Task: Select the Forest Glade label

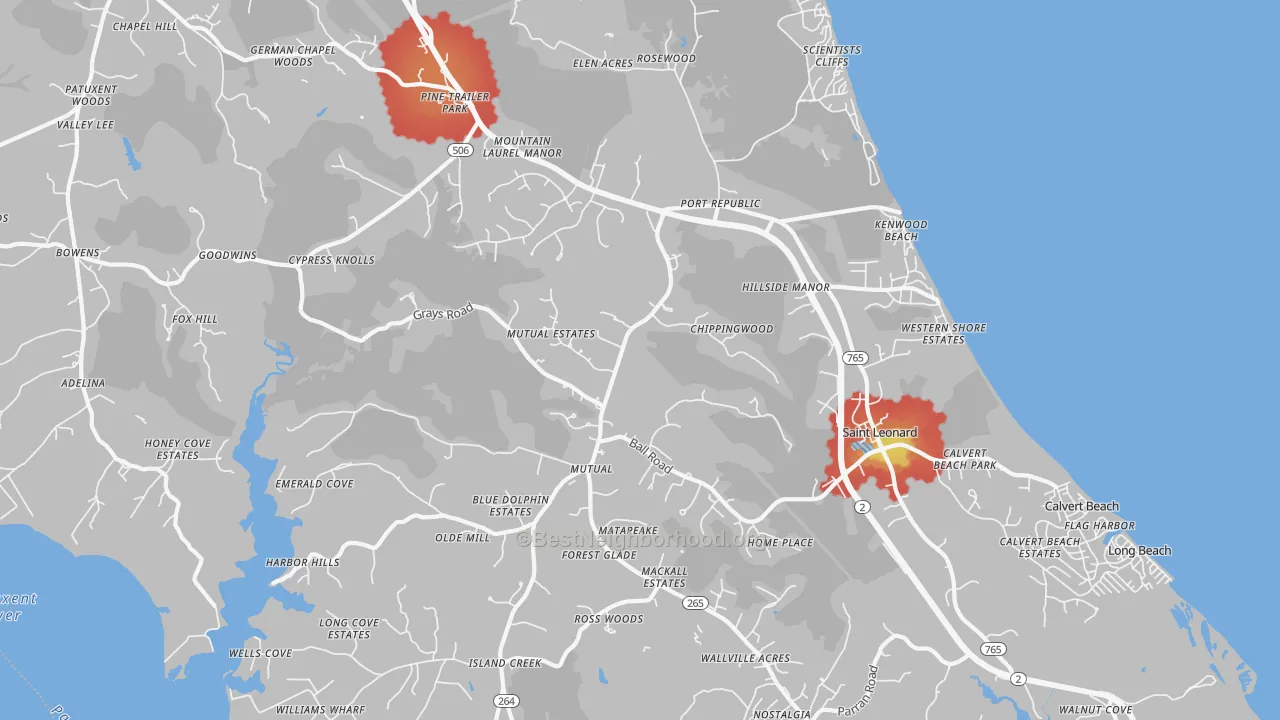Action: point(599,555)
